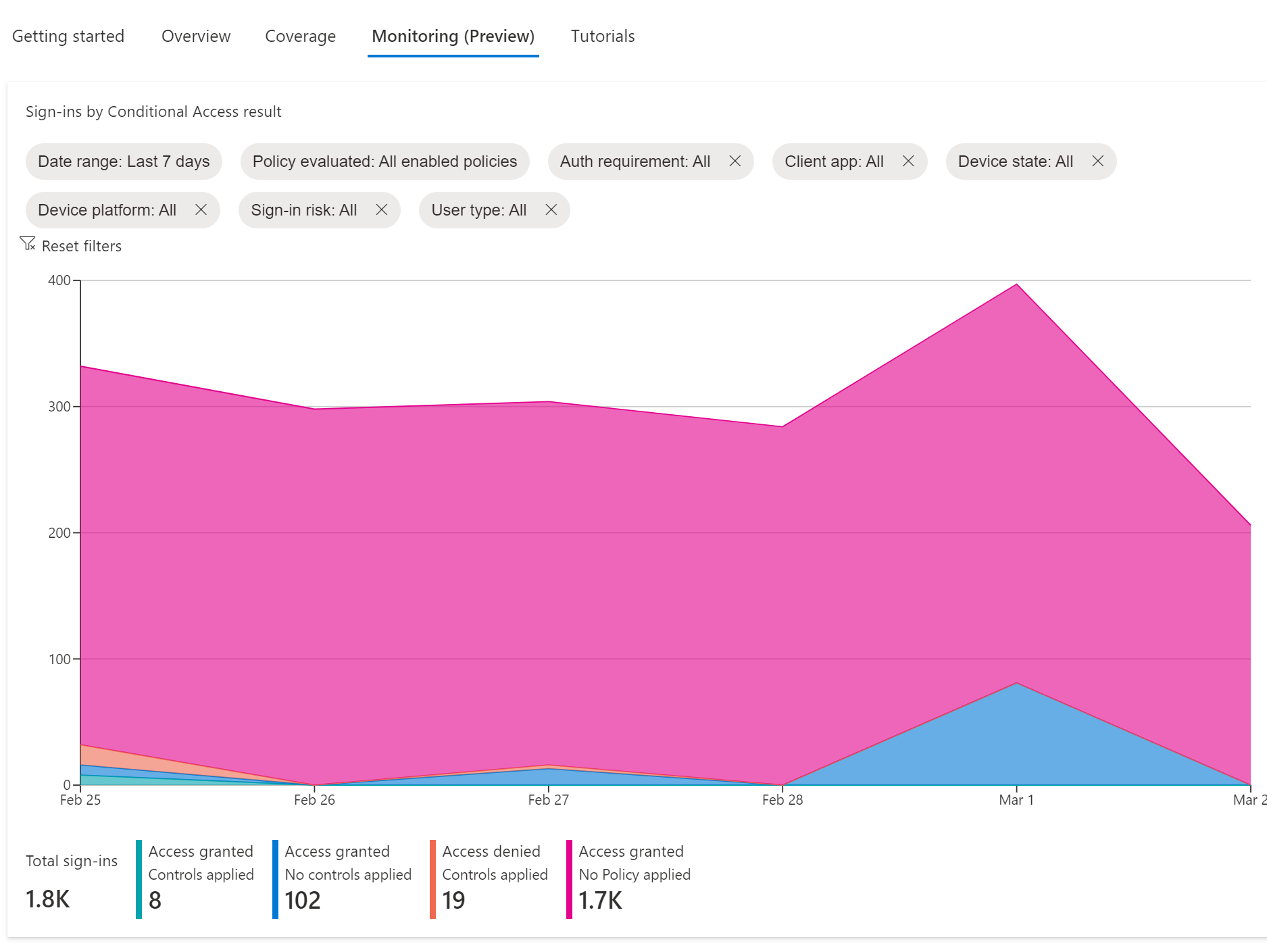Go to the Coverage tab
1267x952 pixels.
click(x=300, y=36)
